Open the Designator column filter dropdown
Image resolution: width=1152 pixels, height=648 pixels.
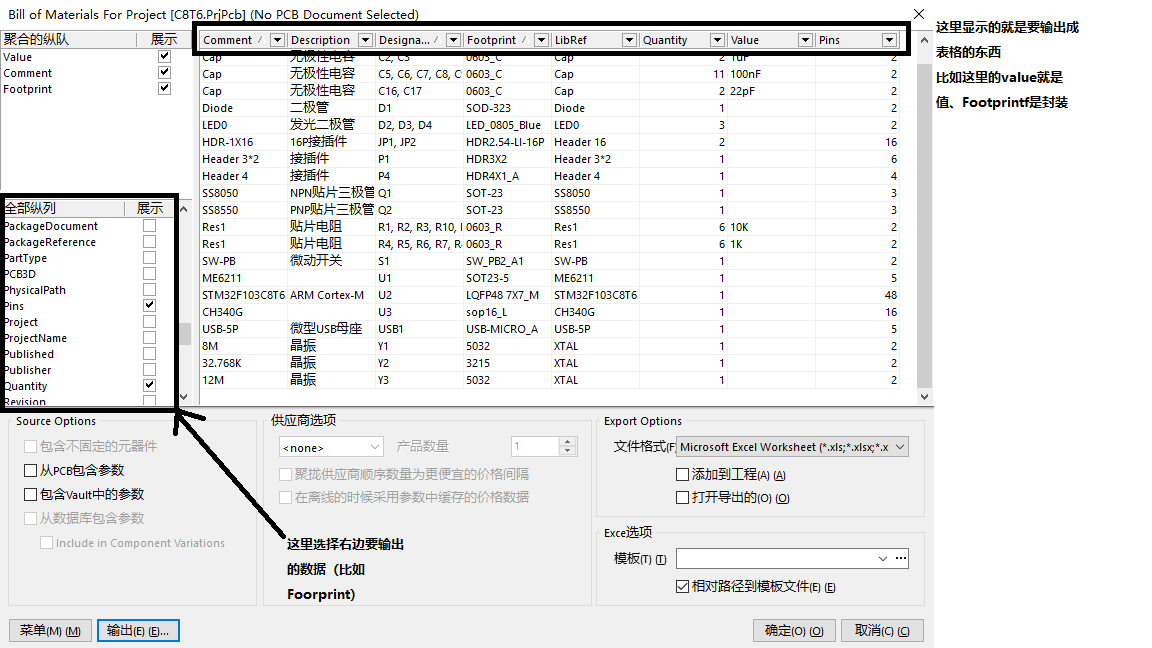click(453, 40)
